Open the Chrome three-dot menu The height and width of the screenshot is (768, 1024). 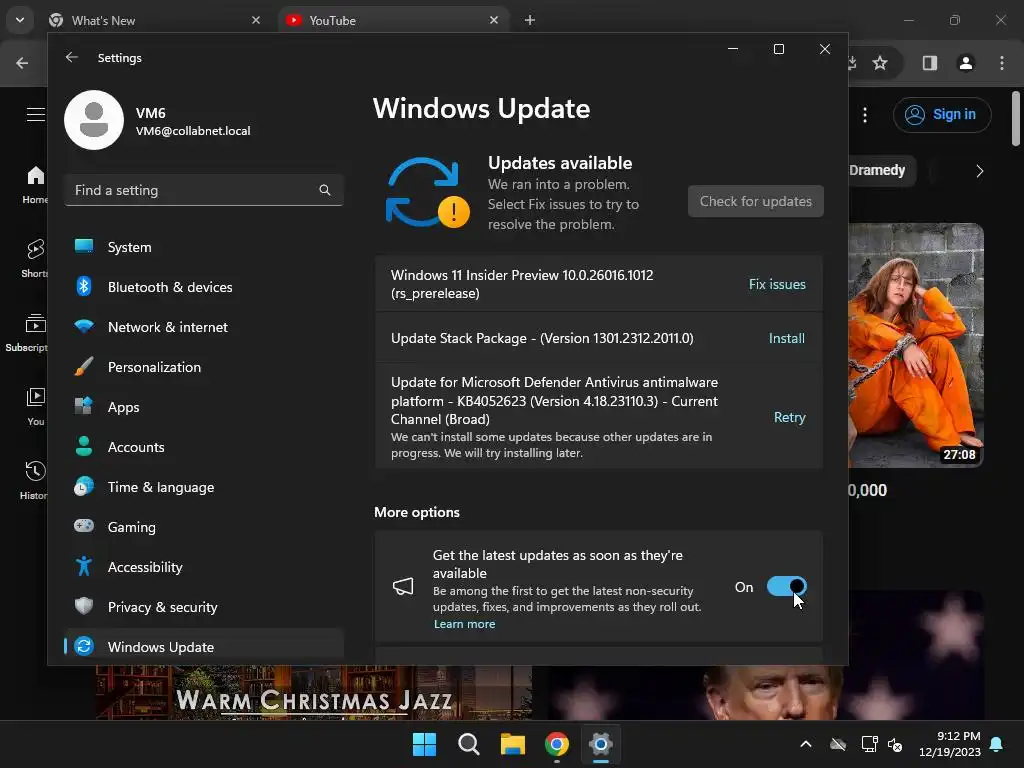pos(1002,63)
